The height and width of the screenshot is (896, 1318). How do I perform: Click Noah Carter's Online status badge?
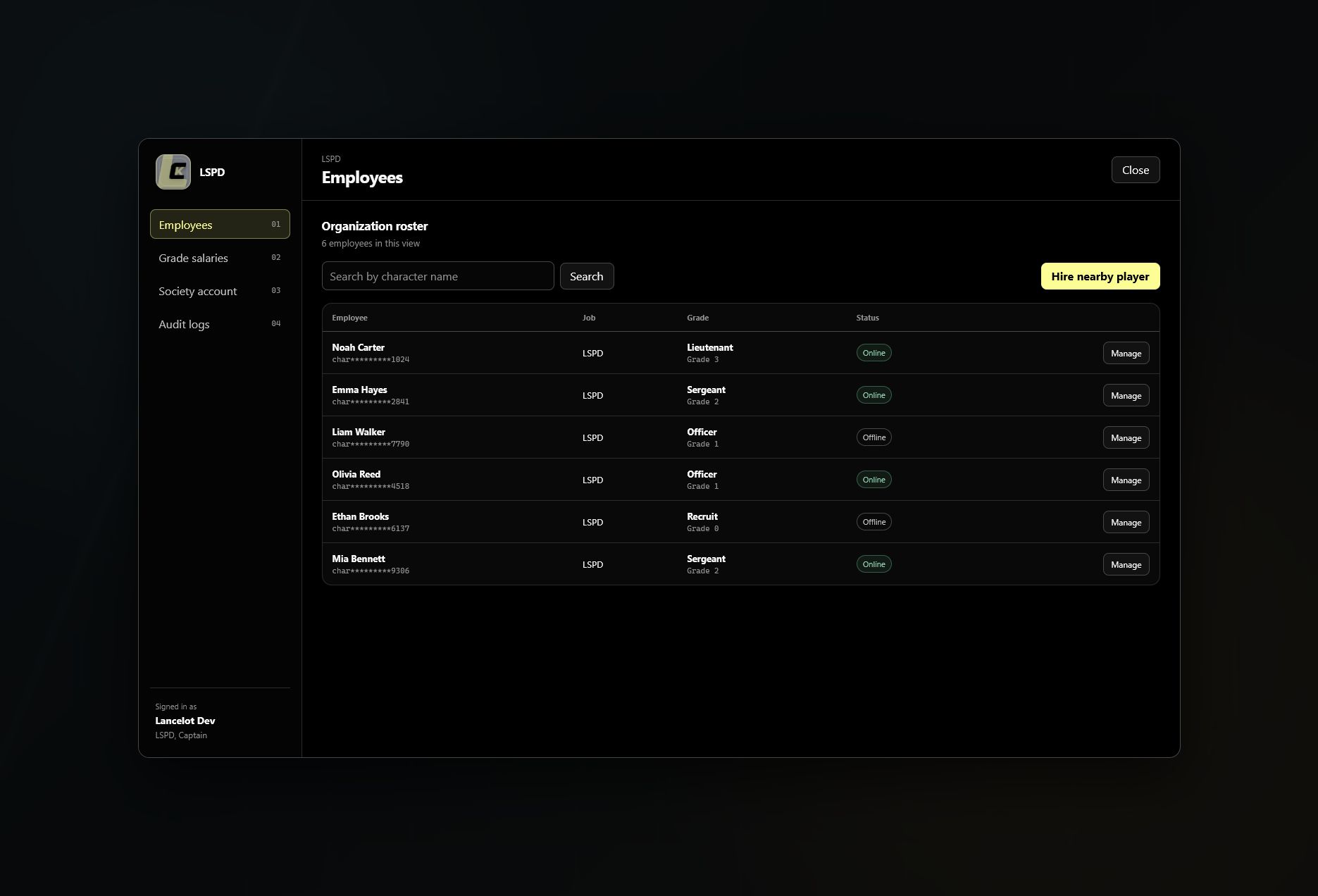[x=874, y=353]
